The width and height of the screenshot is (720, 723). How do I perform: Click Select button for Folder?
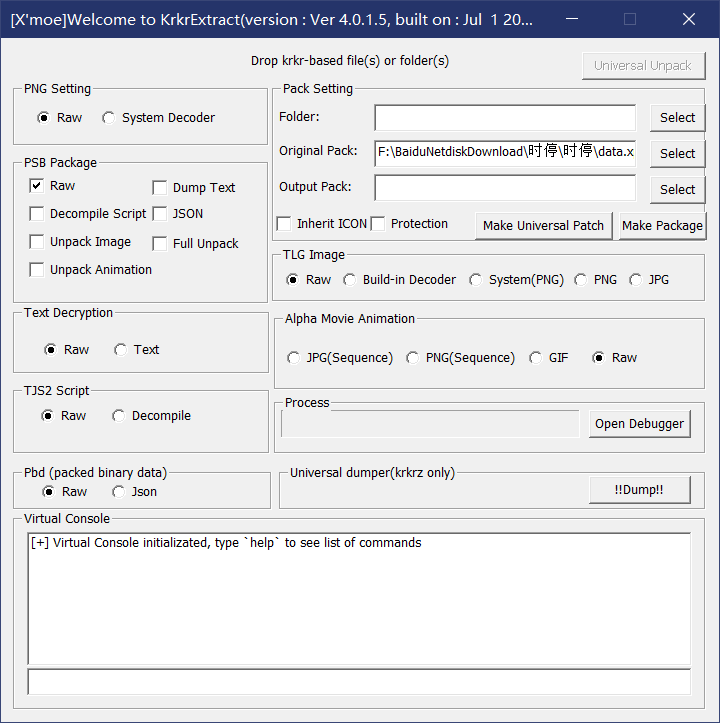[x=677, y=118]
